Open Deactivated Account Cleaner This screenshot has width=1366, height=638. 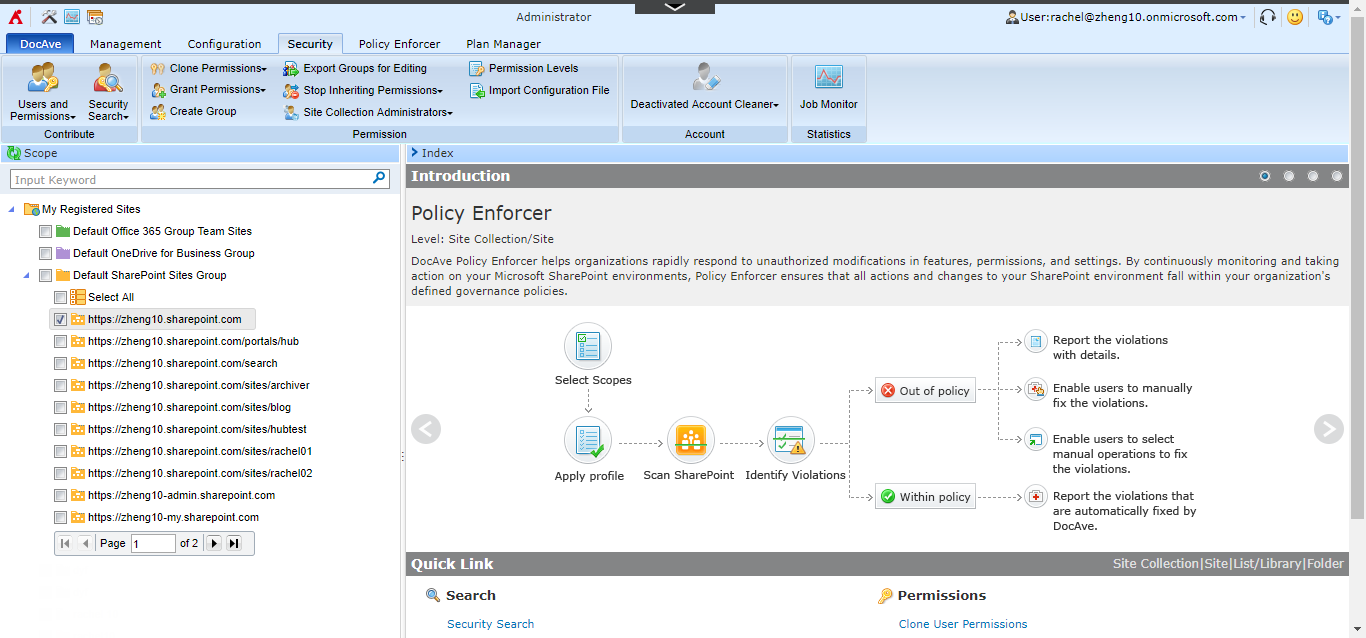click(705, 90)
